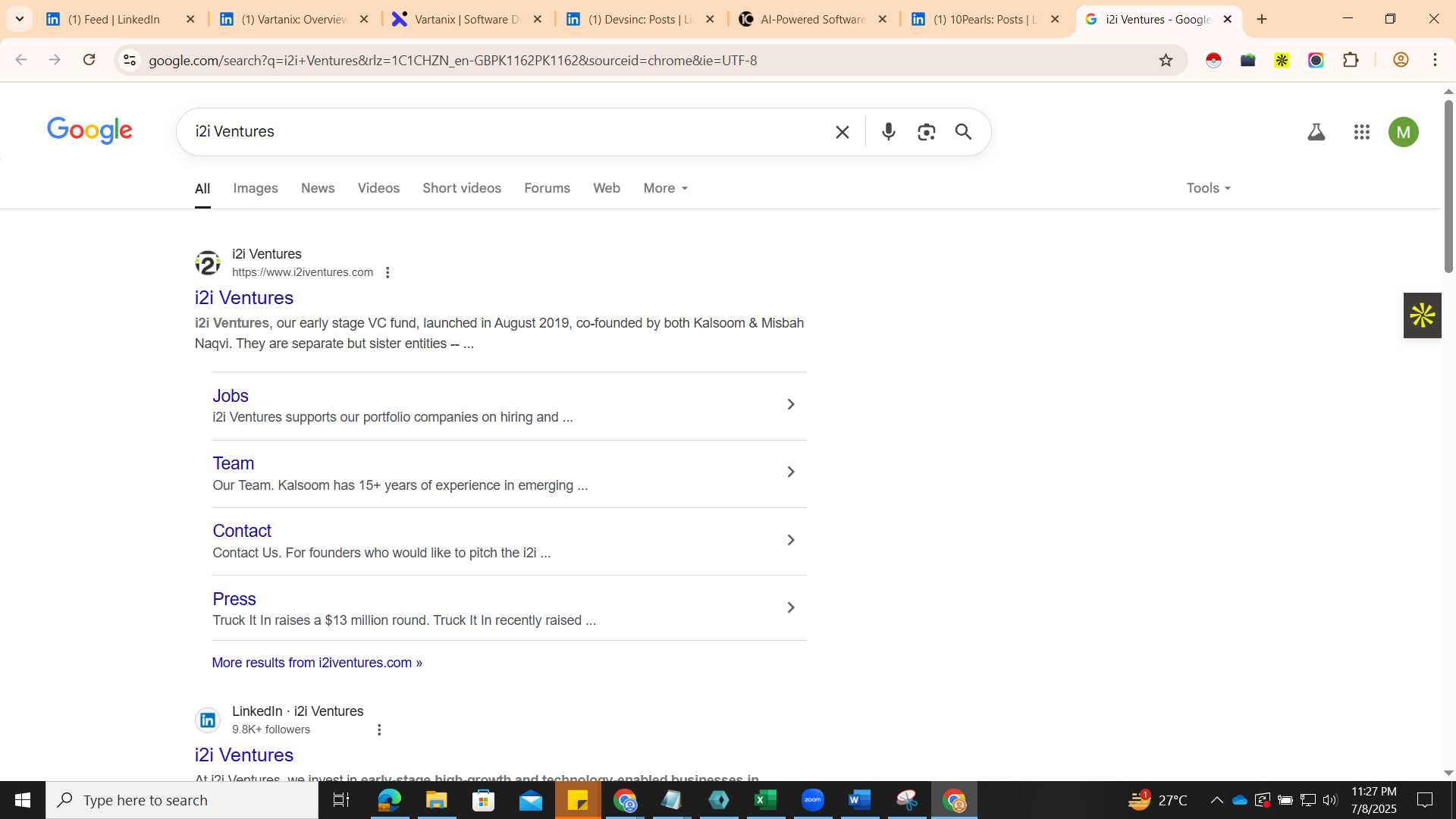The height and width of the screenshot is (819, 1456).
Task: Click the Windows taskbar search box
Action: [182, 800]
